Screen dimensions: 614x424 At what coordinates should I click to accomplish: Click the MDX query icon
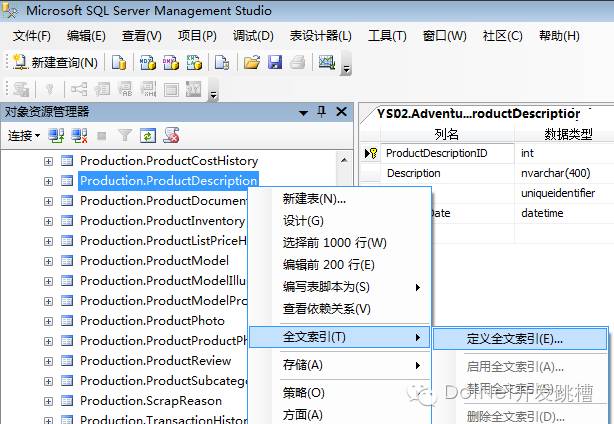(148, 63)
